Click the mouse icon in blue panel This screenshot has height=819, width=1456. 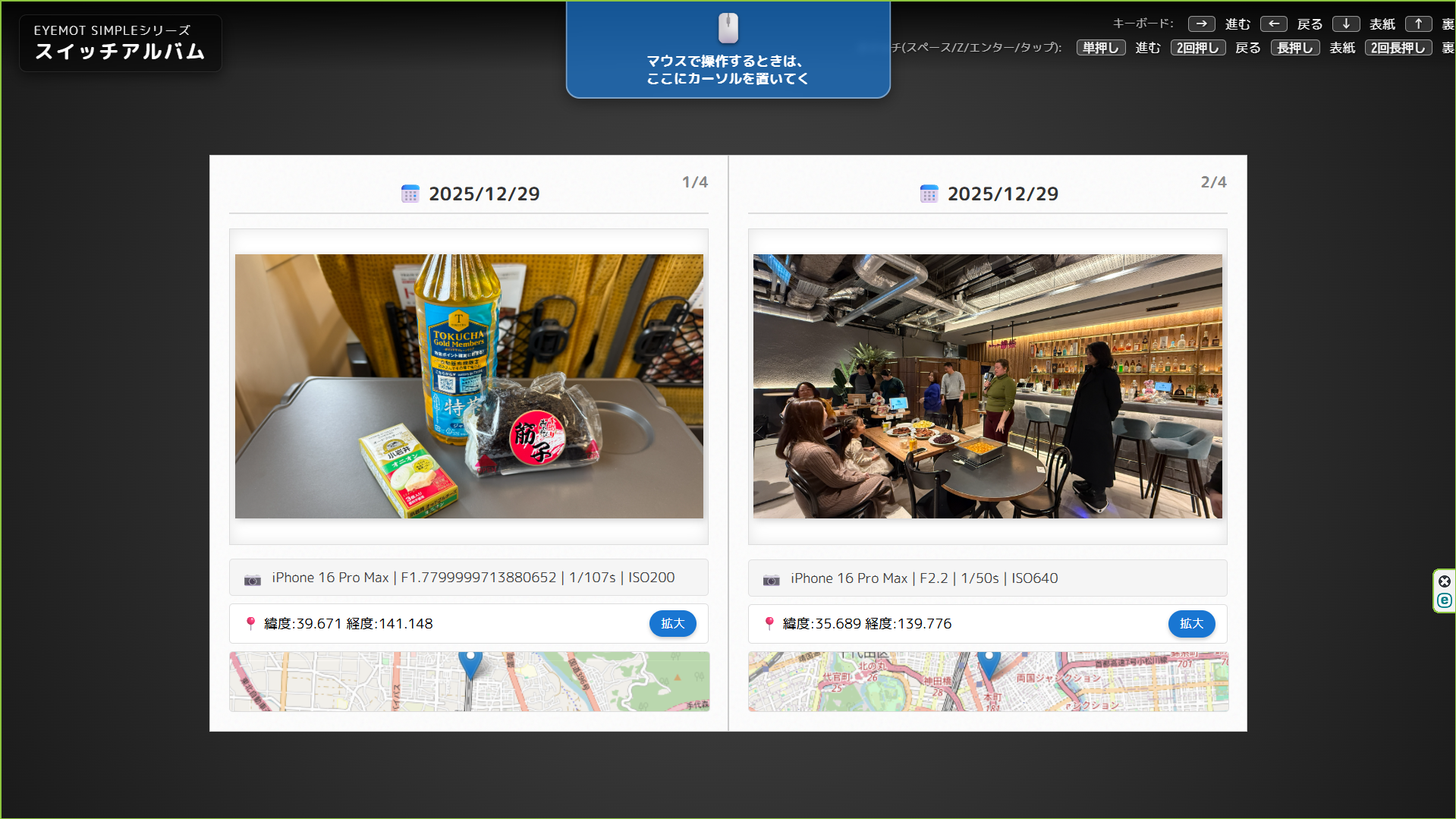click(728, 29)
